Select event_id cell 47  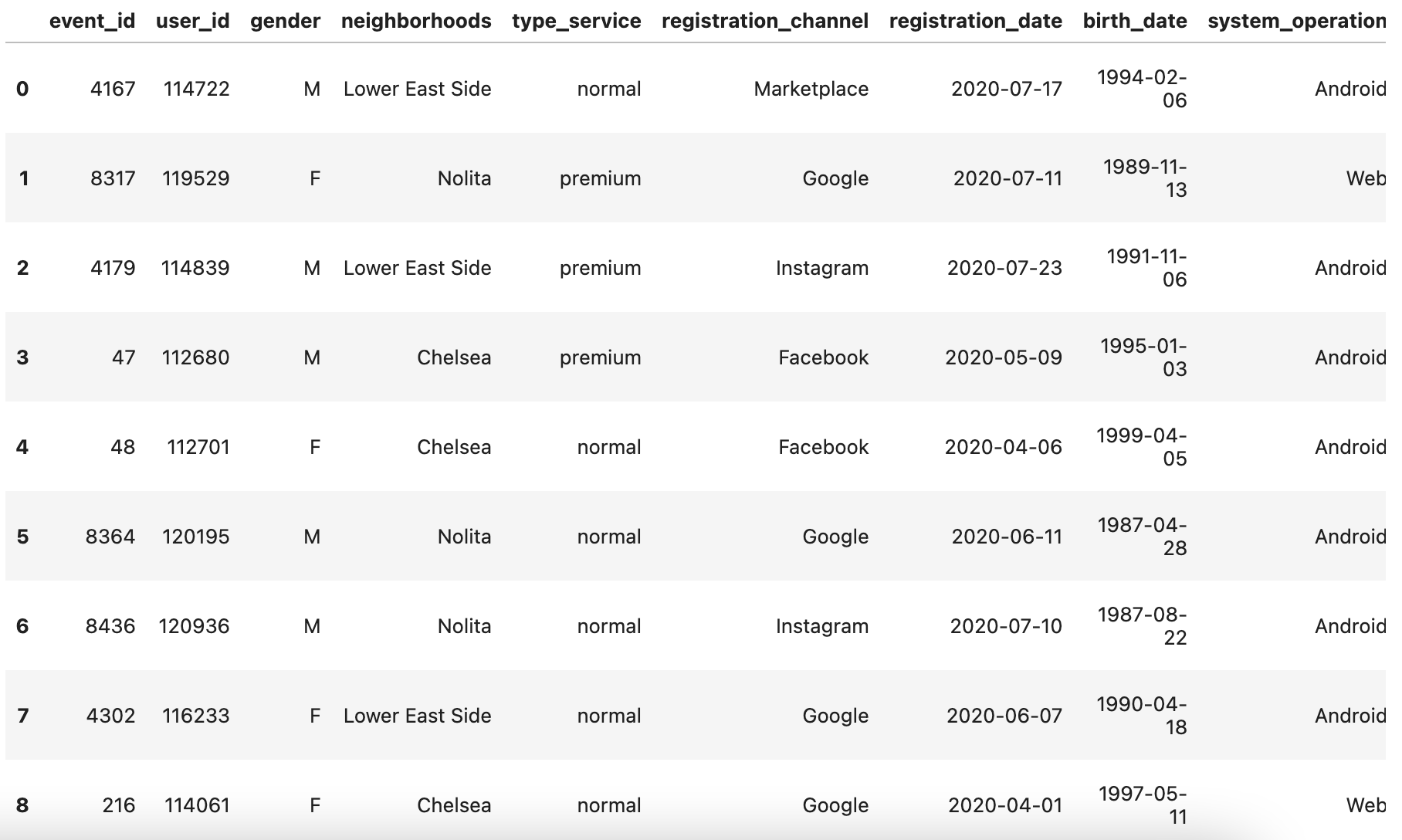point(124,357)
